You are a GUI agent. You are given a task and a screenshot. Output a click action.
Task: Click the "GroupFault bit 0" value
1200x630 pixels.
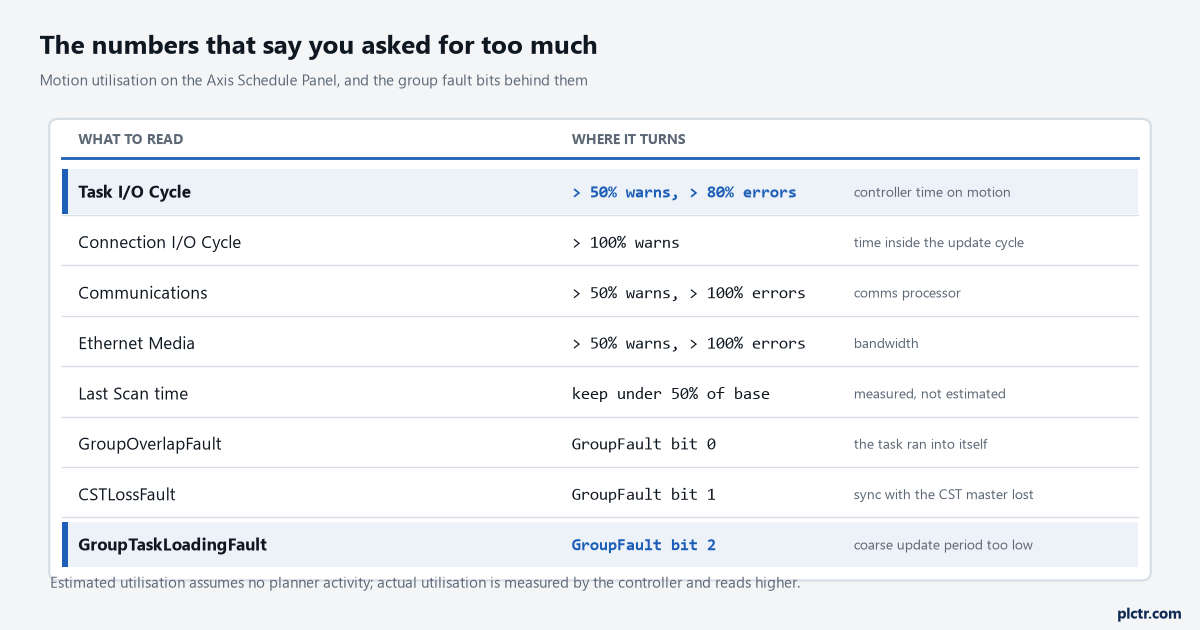tap(644, 444)
